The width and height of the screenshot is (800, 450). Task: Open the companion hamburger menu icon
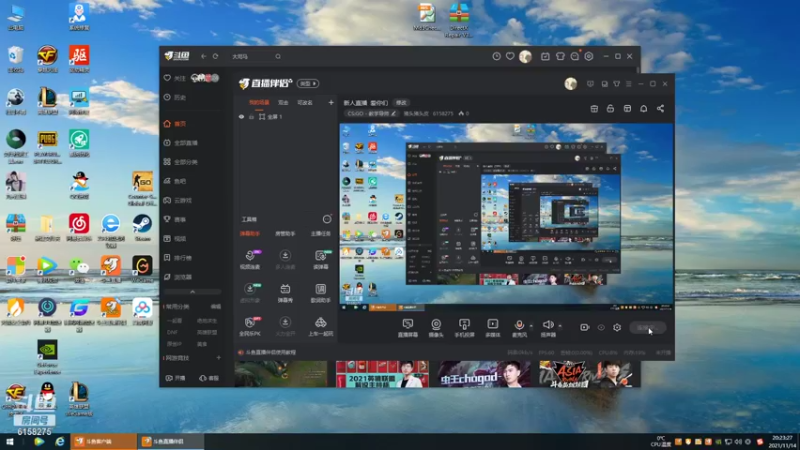pyautogui.click(x=629, y=84)
